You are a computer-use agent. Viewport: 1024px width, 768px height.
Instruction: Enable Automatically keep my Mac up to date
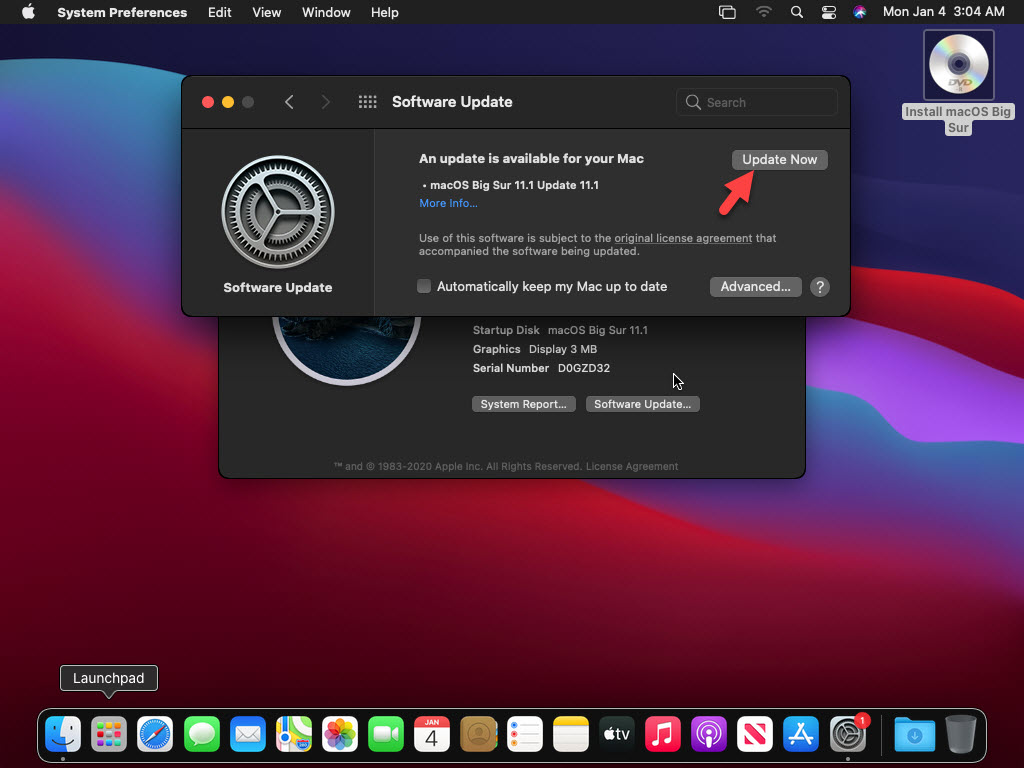tap(424, 286)
